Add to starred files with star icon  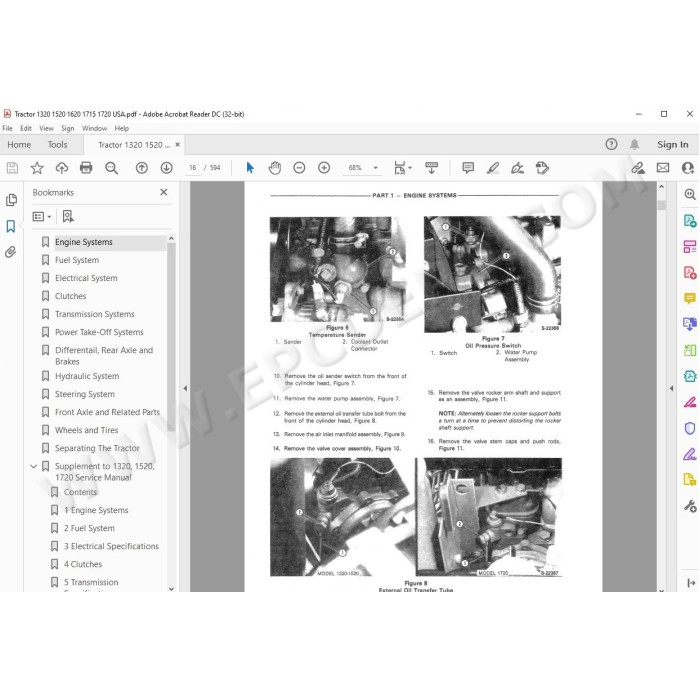[x=37, y=168]
